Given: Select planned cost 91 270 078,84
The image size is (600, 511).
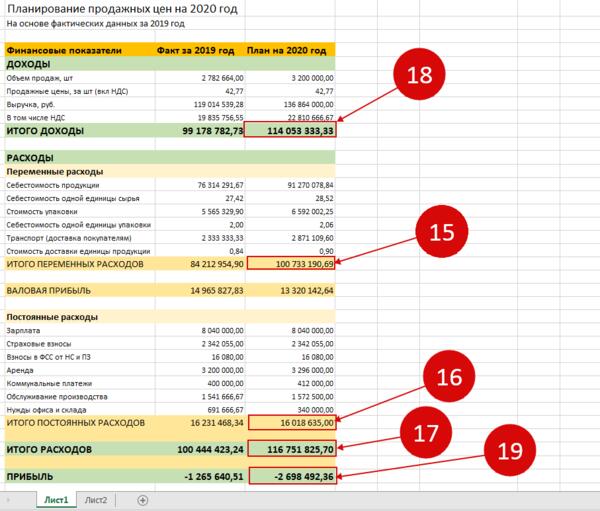Looking at the screenshot, I should [310, 185].
